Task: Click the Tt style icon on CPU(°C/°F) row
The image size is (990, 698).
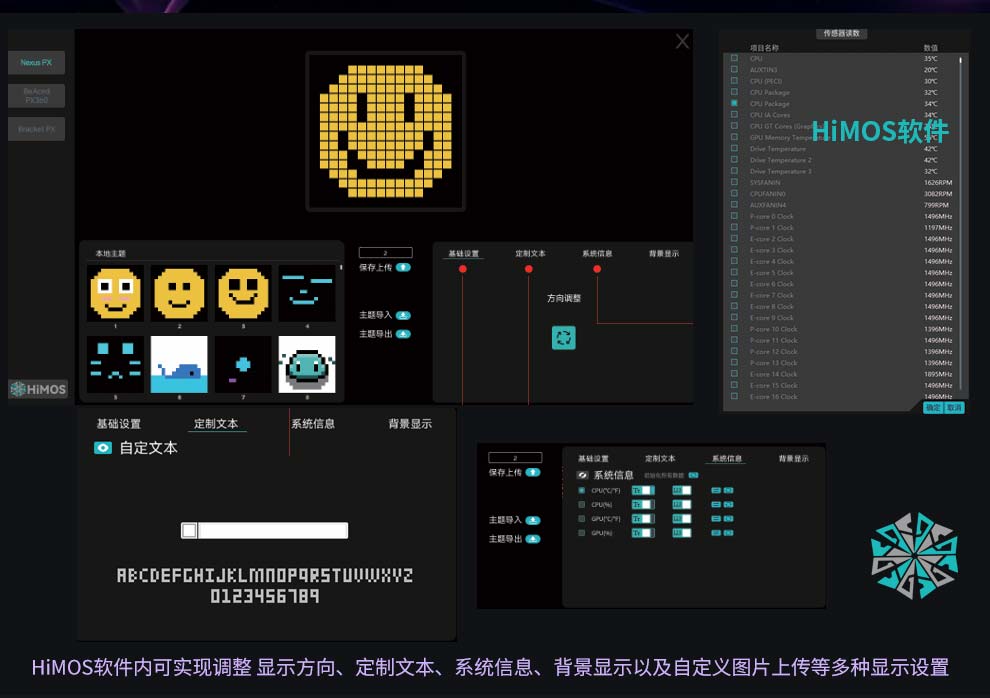Action: [637, 489]
